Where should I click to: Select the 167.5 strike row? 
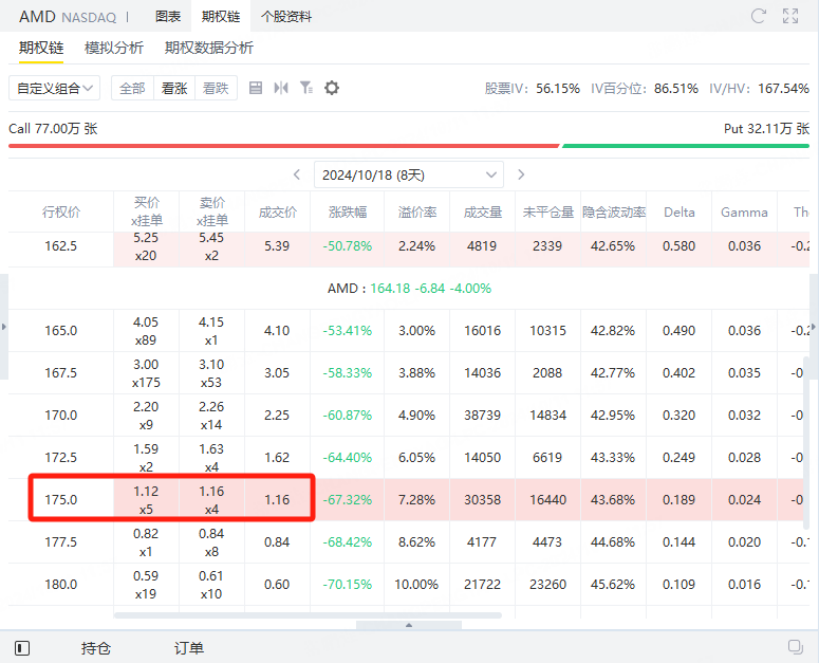click(x=409, y=373)
